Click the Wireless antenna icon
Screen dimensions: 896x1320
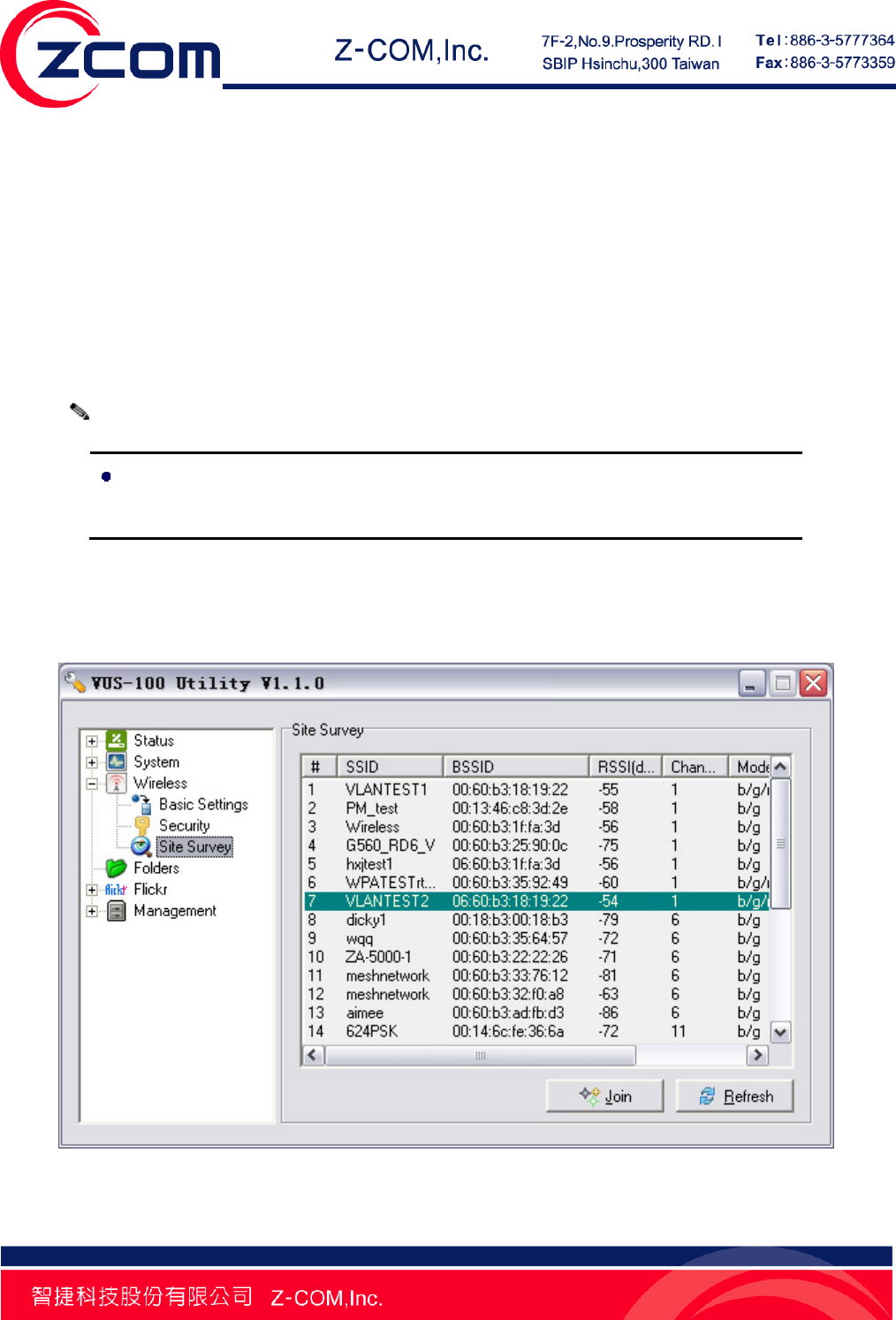[117, 783]
